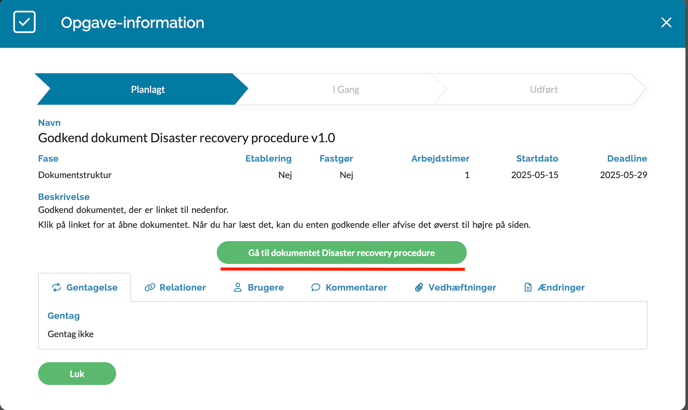Select the Planlagt status step
688x410 pixels.
(x=147, y=89)
